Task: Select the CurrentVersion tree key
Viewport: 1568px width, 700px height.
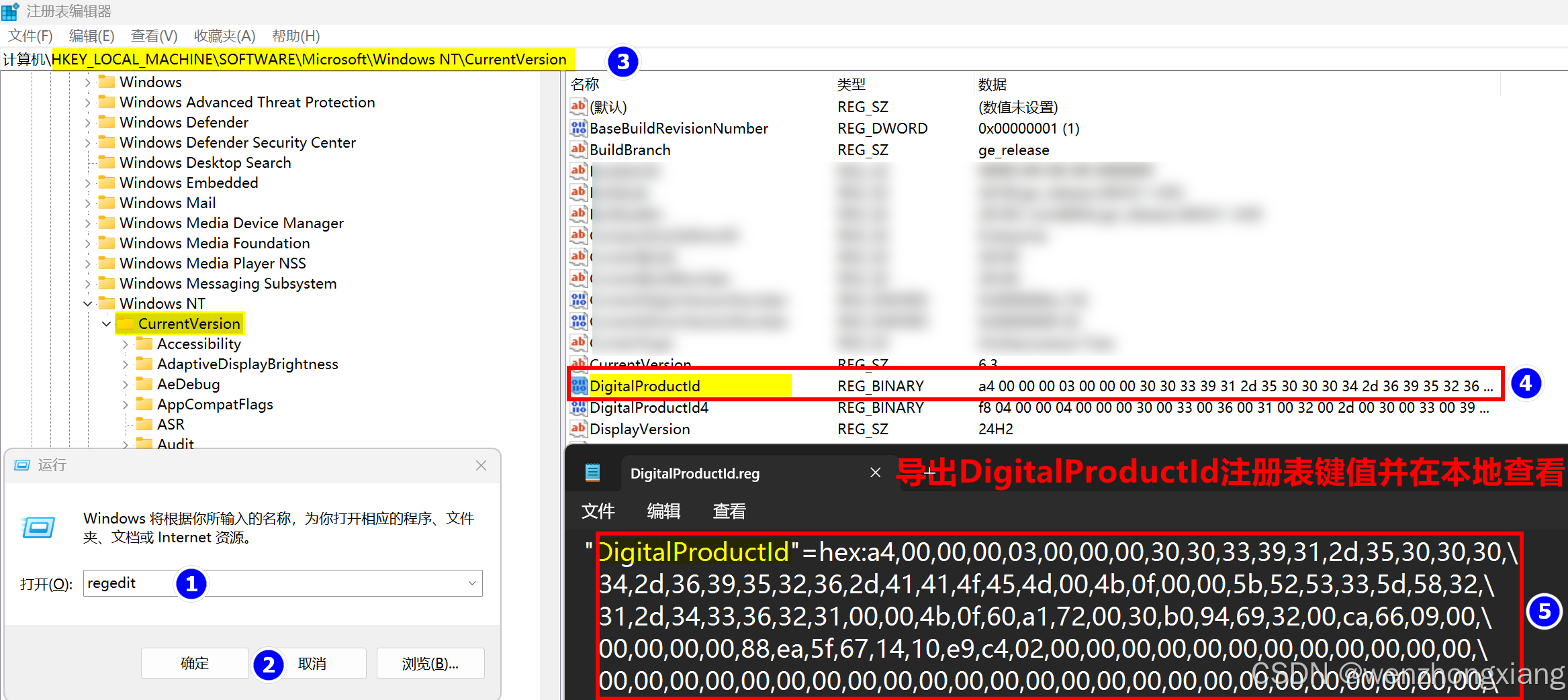Action: point(189,323)
